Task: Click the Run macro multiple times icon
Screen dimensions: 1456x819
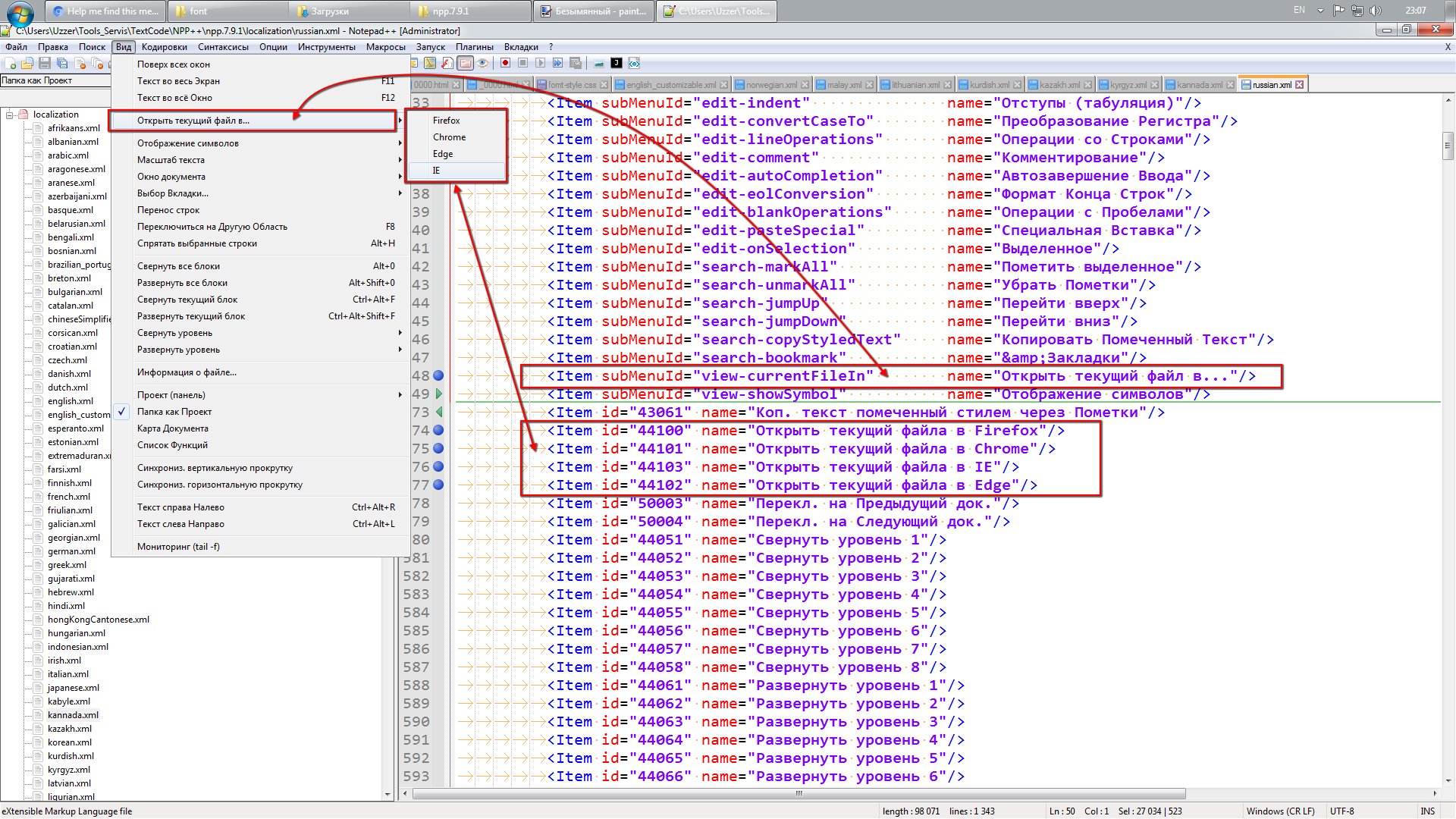Action: click(x=557, y=63)
